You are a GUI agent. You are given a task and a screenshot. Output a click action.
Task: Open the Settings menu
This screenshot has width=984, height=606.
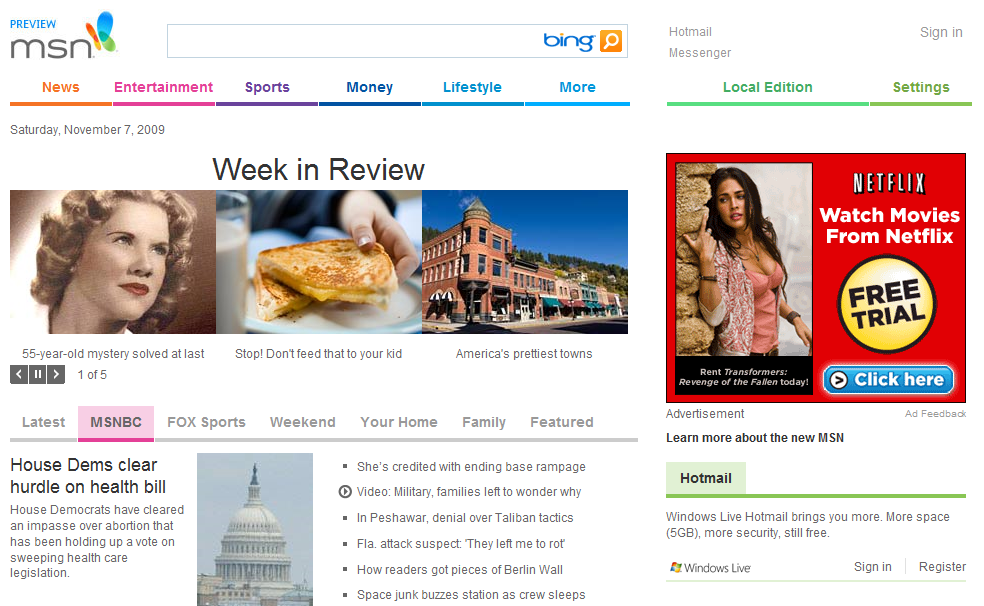click(x=921, y=87)
